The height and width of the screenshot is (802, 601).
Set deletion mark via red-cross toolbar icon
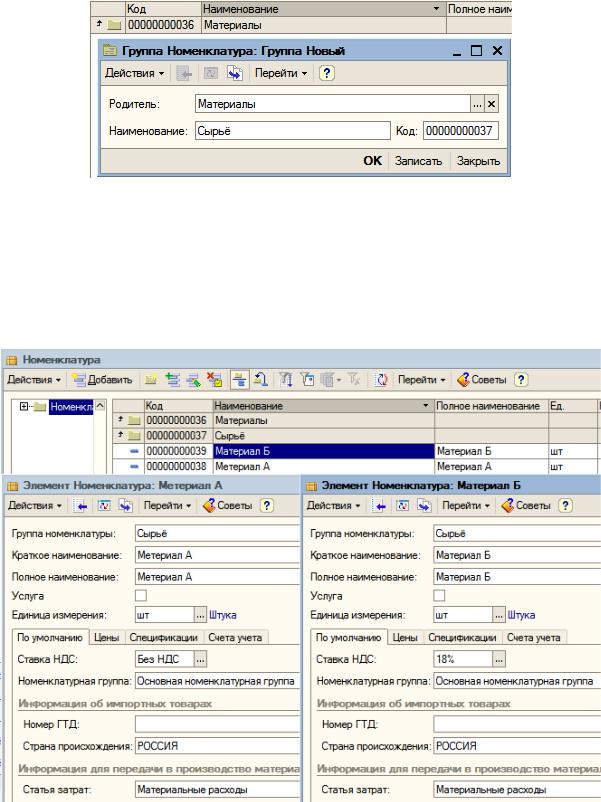214,380
